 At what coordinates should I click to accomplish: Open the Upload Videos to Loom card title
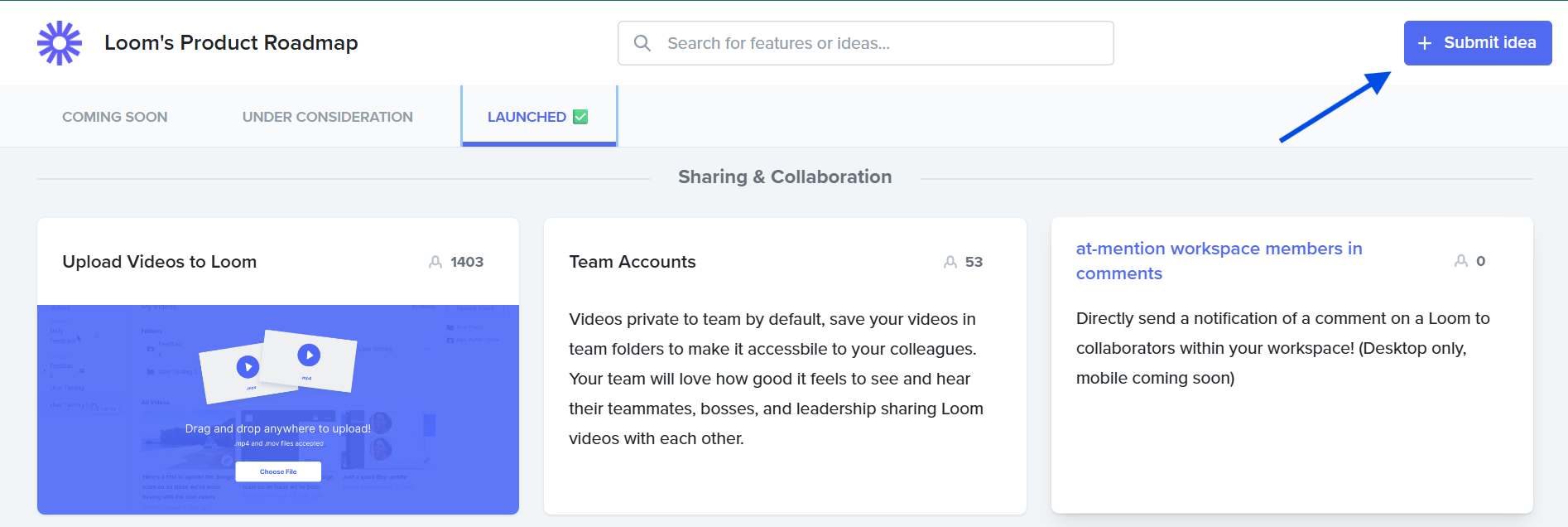click(x=160, y=262)
